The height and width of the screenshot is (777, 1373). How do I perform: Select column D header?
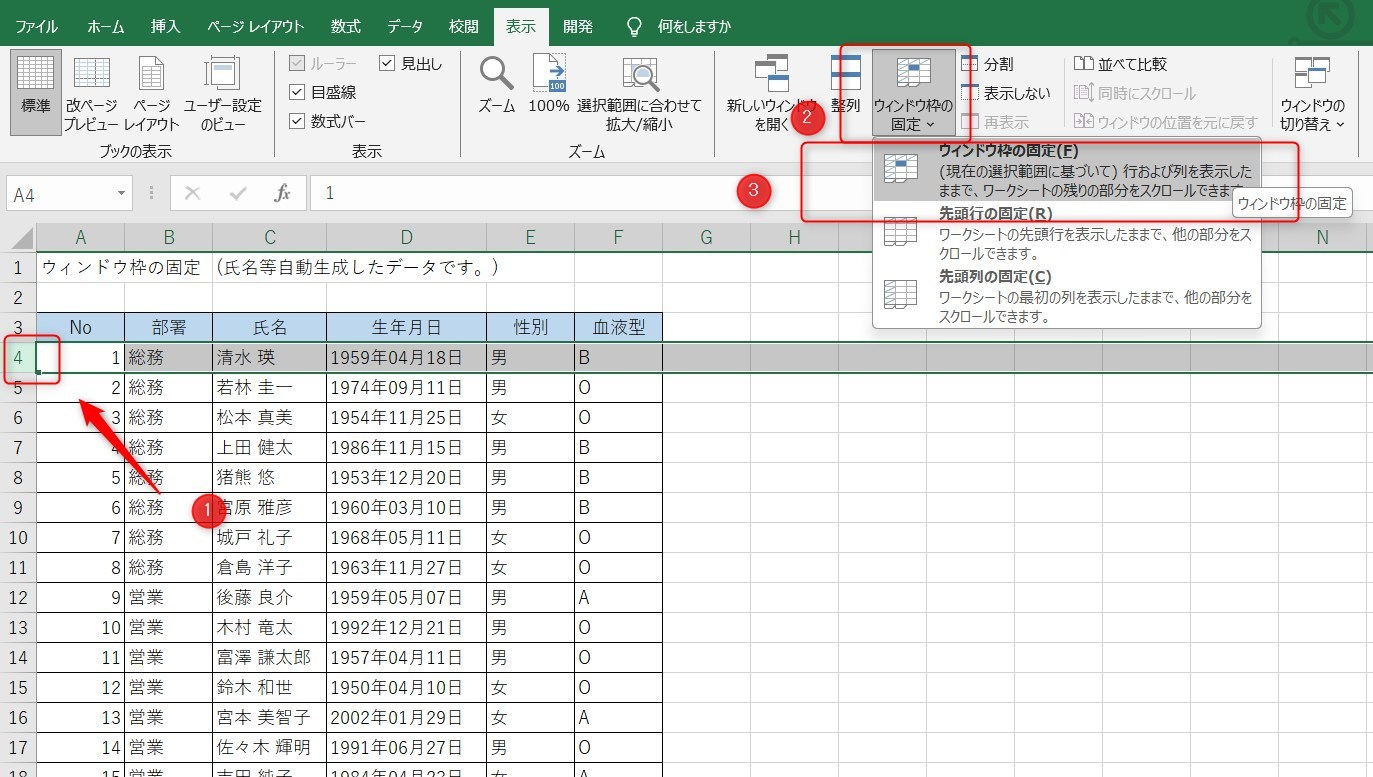click(406, 237)
